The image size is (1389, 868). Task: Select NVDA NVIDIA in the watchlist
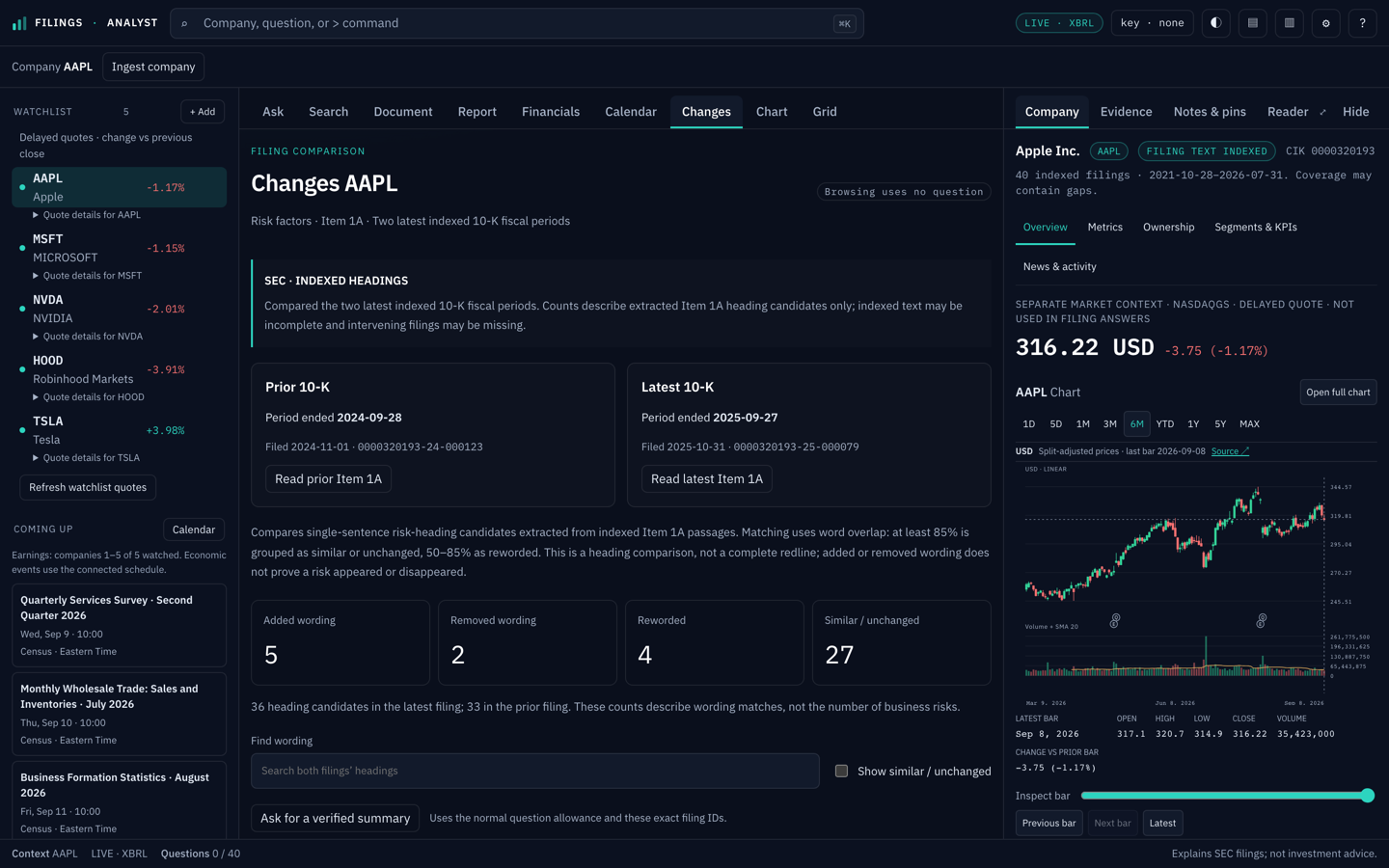point(120,309)
